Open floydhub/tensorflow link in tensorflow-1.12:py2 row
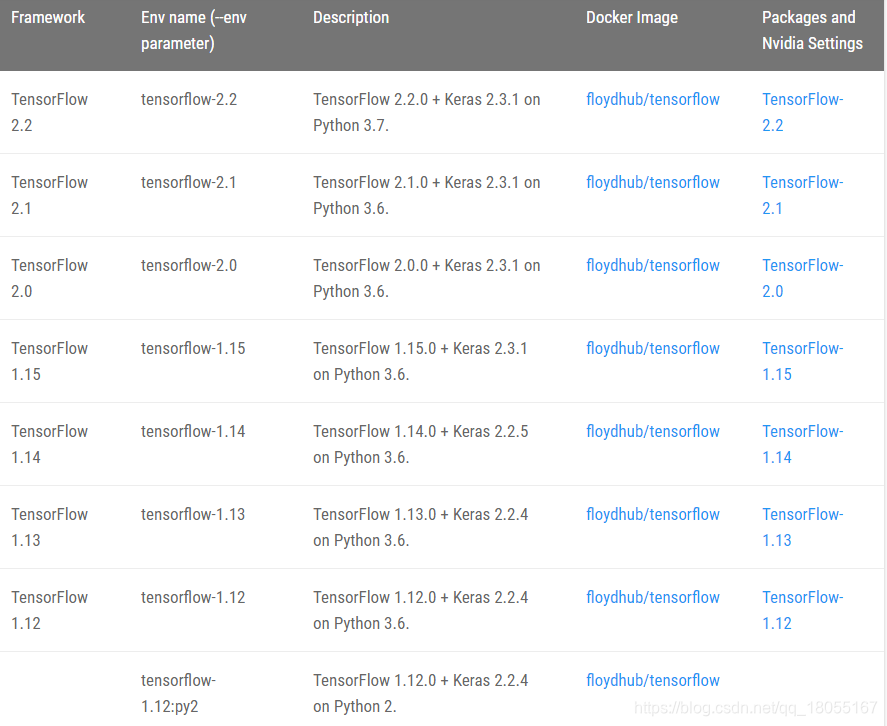Screen dimensions: 887x726 coord(653,681)
